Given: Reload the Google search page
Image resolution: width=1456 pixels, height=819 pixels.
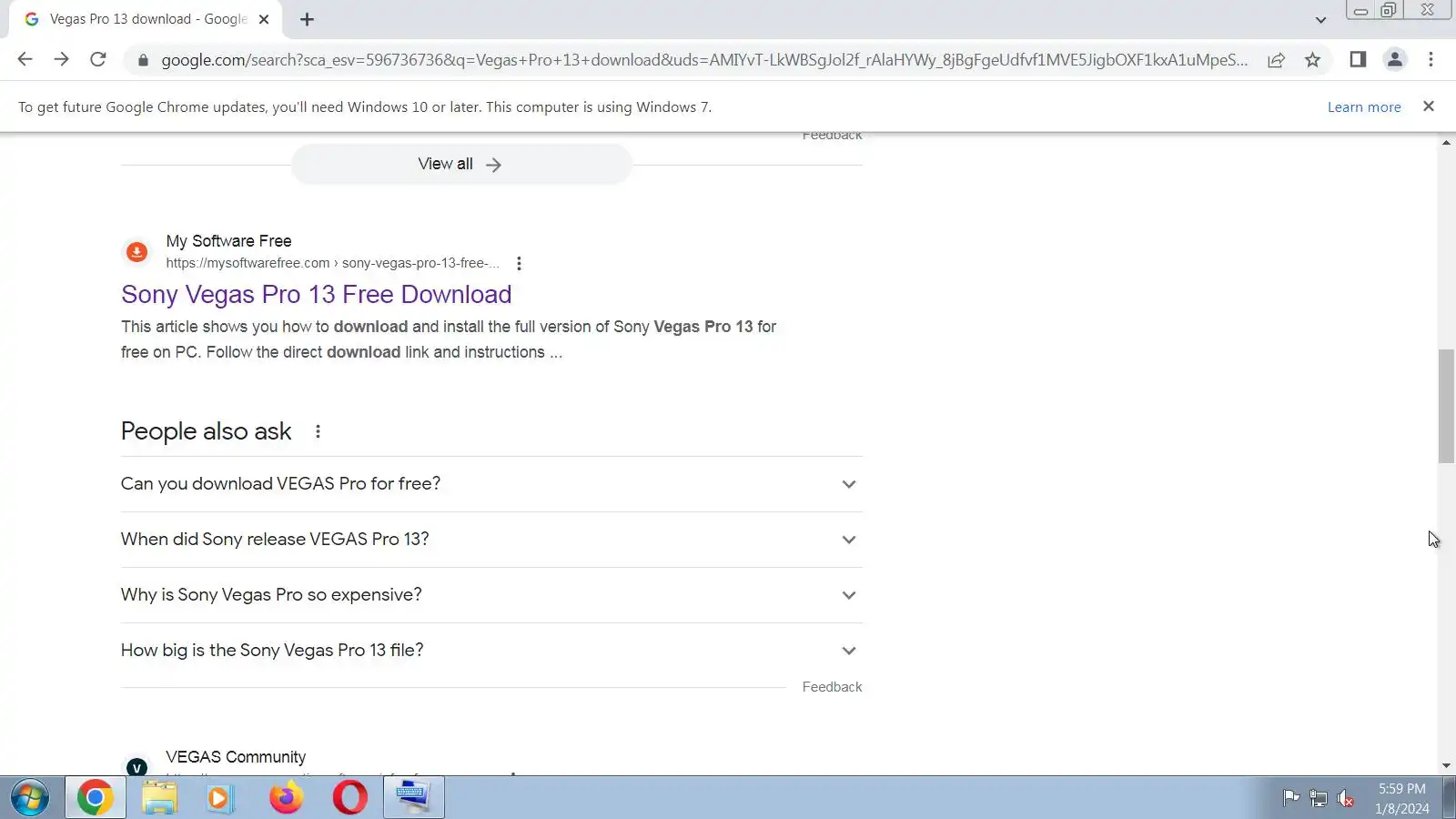Looking at the screenshot, I should 98,59.
